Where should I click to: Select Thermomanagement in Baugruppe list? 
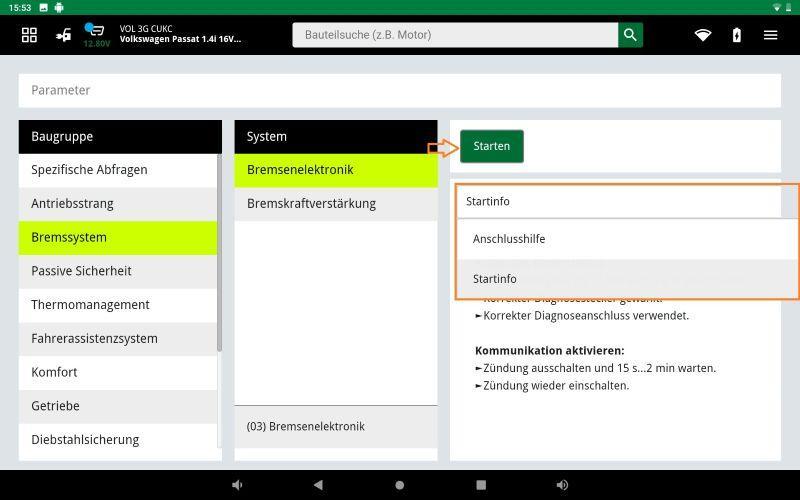tap(118, 305)
